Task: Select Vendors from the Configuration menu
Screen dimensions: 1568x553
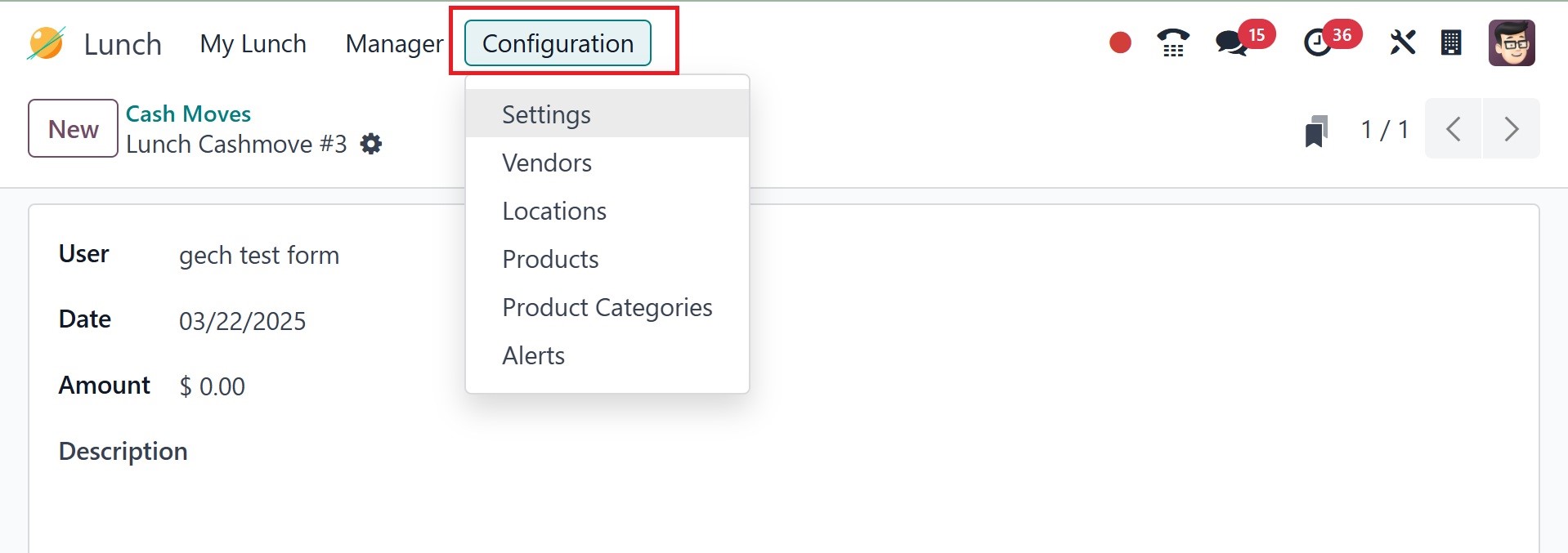Action: (547, 163)
